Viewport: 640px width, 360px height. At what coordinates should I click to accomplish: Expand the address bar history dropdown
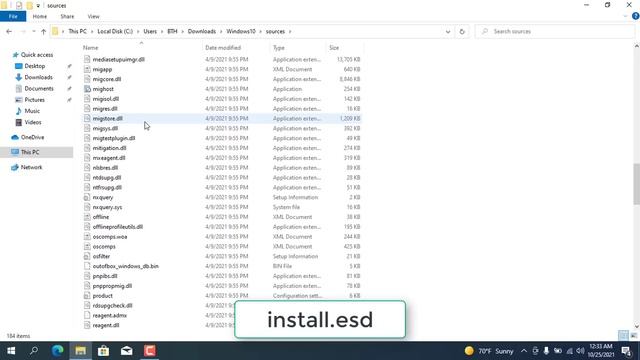coord(448,31)
